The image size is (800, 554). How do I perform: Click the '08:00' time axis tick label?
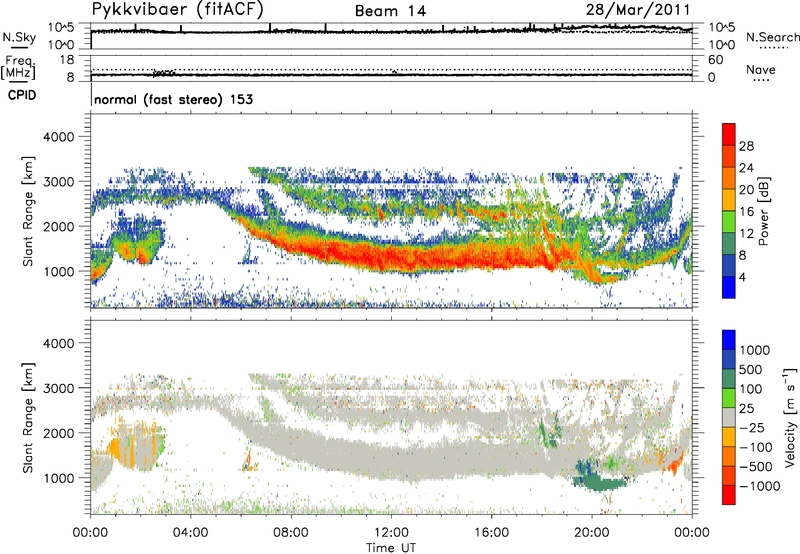pyautogui.click(x=291, y=532)
